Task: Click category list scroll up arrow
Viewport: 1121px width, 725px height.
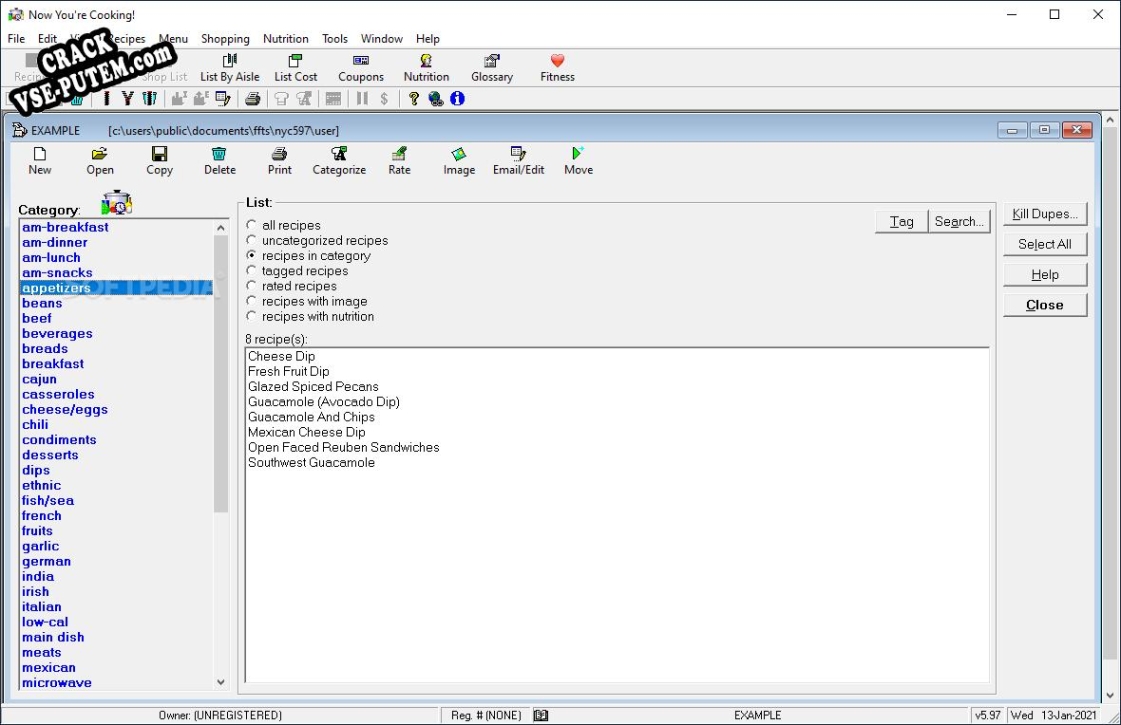Action: (220, 228)
